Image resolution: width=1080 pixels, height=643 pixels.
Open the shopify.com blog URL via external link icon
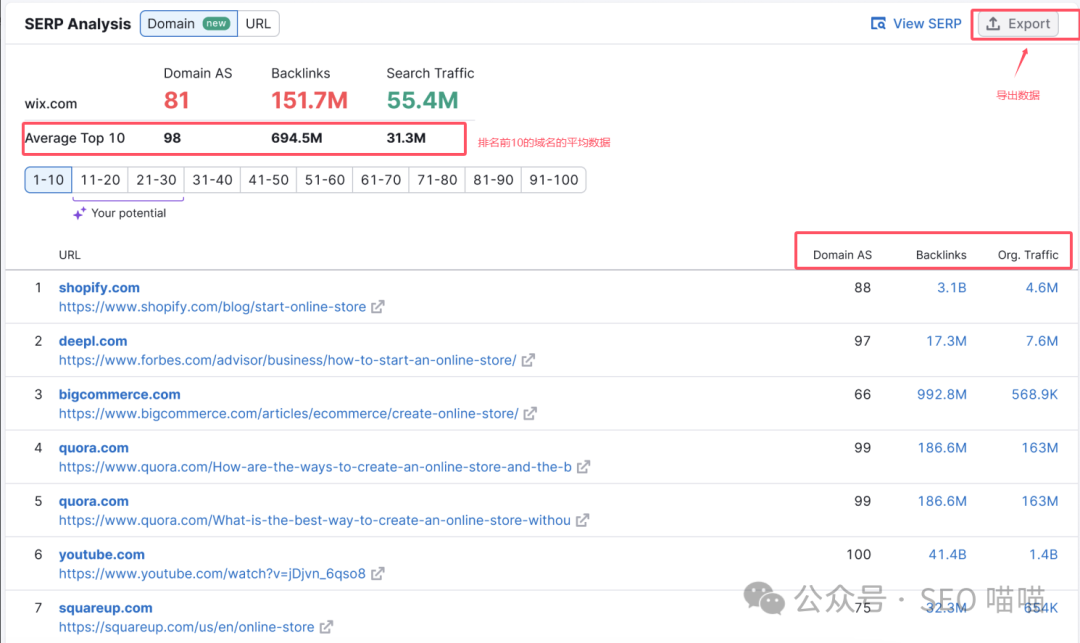(x=376, y=307)
